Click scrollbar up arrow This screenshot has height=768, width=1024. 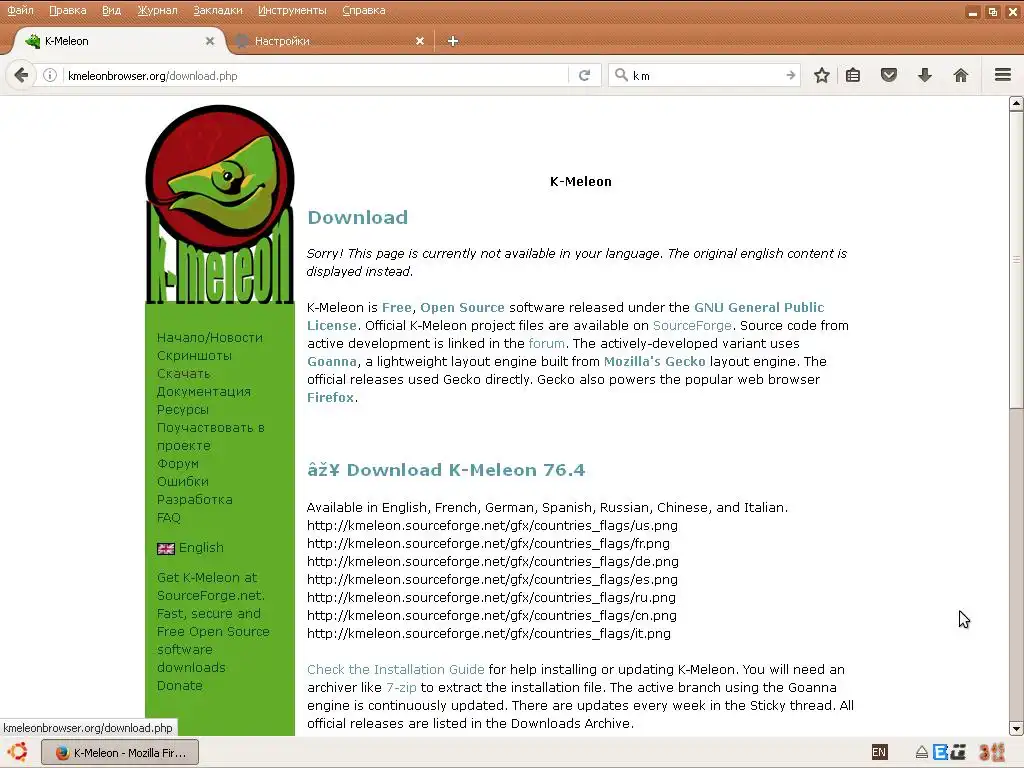pos(1016,103)
